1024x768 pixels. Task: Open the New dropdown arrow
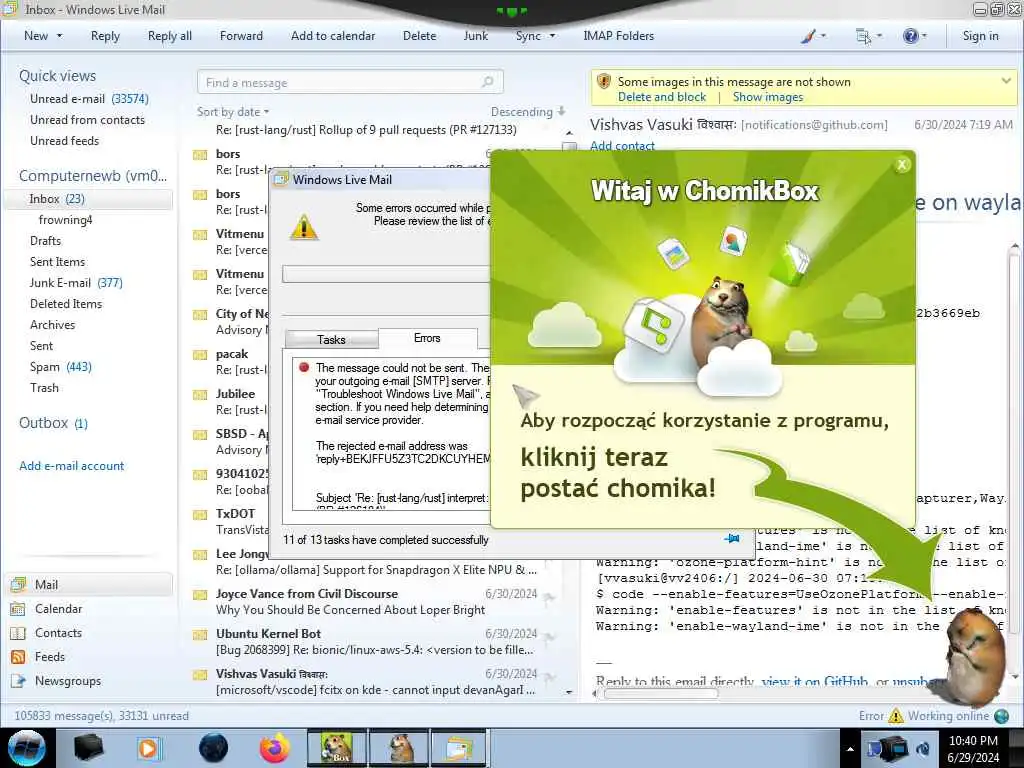click(59, 36)
